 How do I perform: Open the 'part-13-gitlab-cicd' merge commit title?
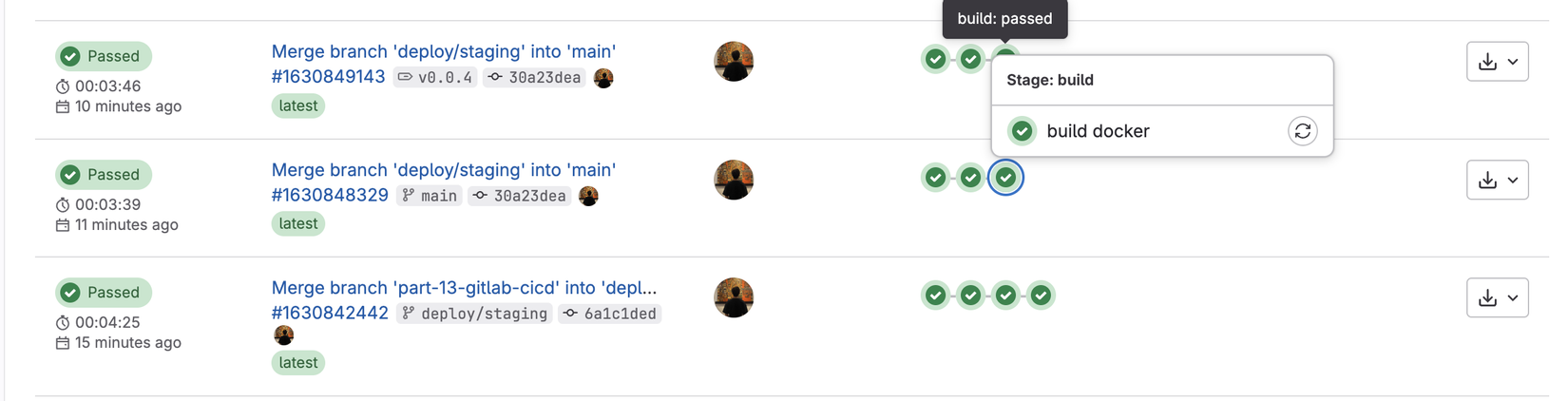[464, 287]
